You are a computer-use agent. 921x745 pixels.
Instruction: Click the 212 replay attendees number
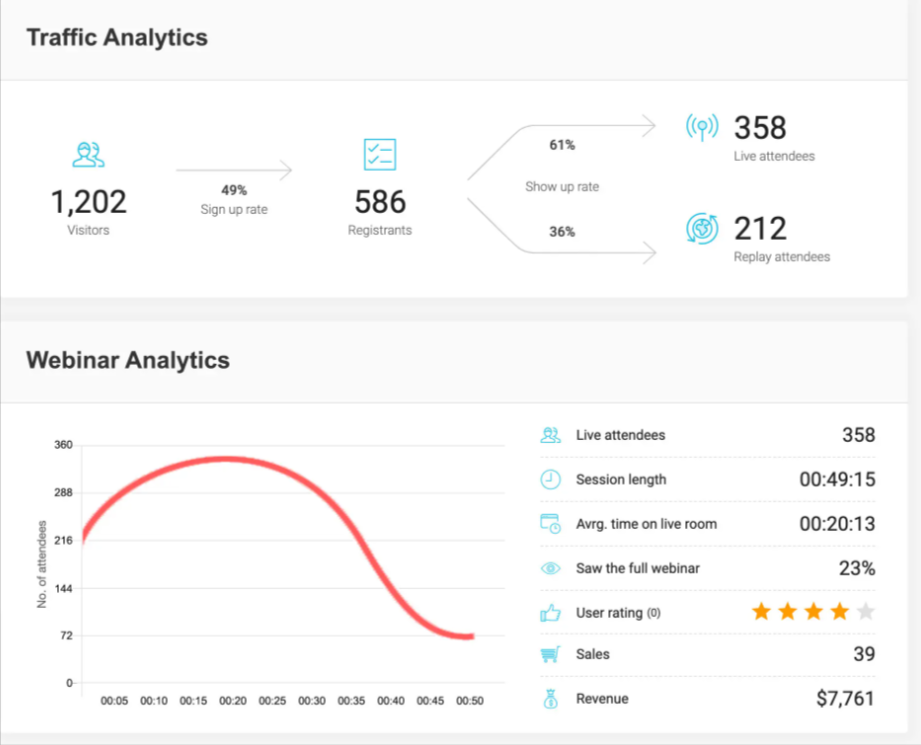tap(760, 229)
